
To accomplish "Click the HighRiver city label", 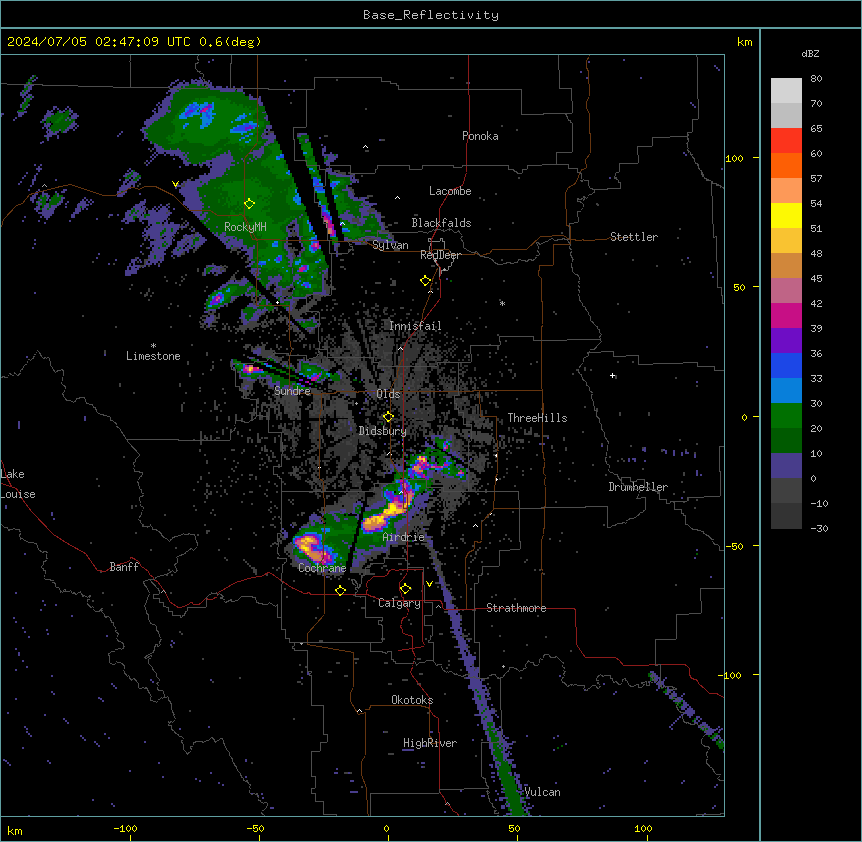I will coord(430,743).
